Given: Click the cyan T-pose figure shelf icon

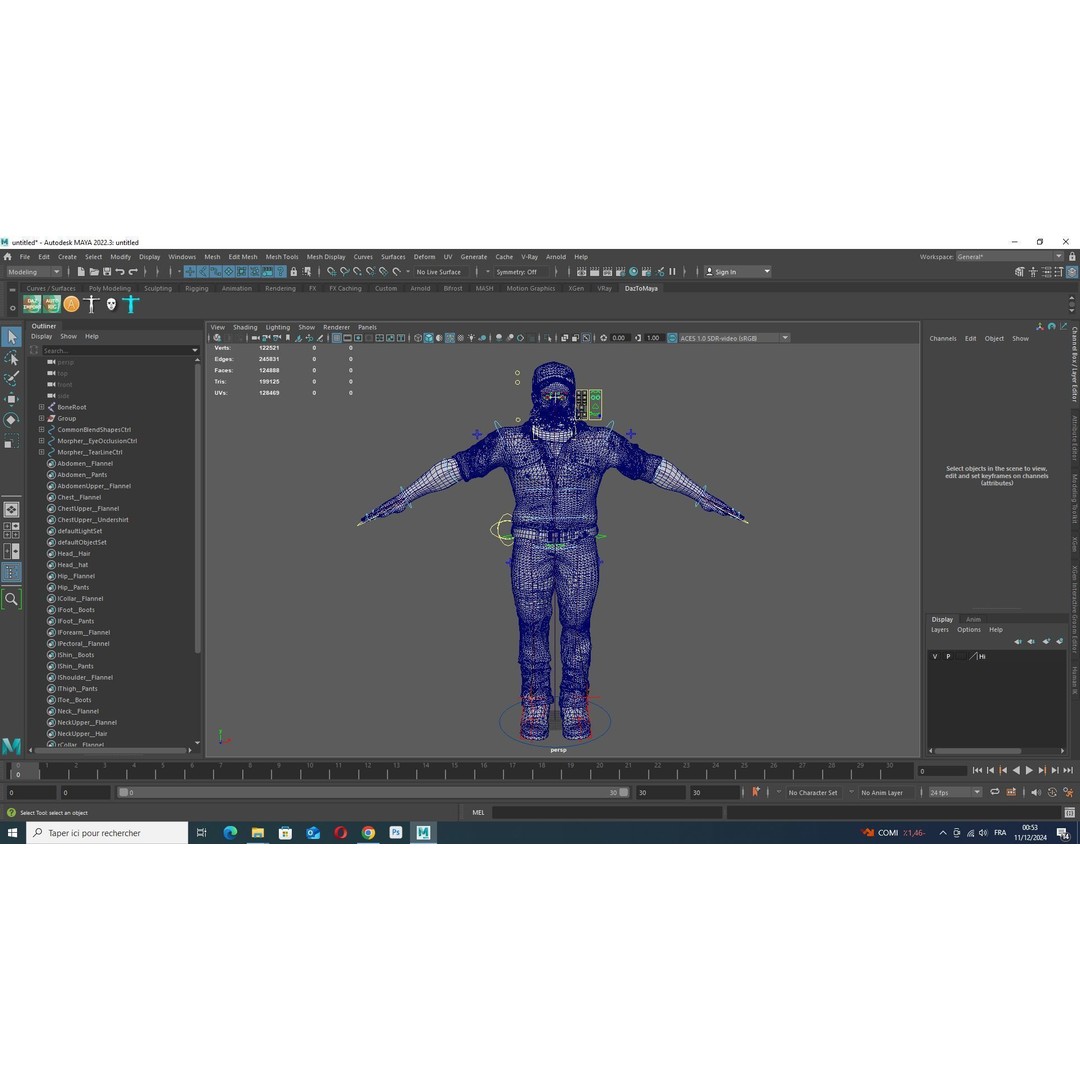Looking at the screenshot, I should point(131,304).
